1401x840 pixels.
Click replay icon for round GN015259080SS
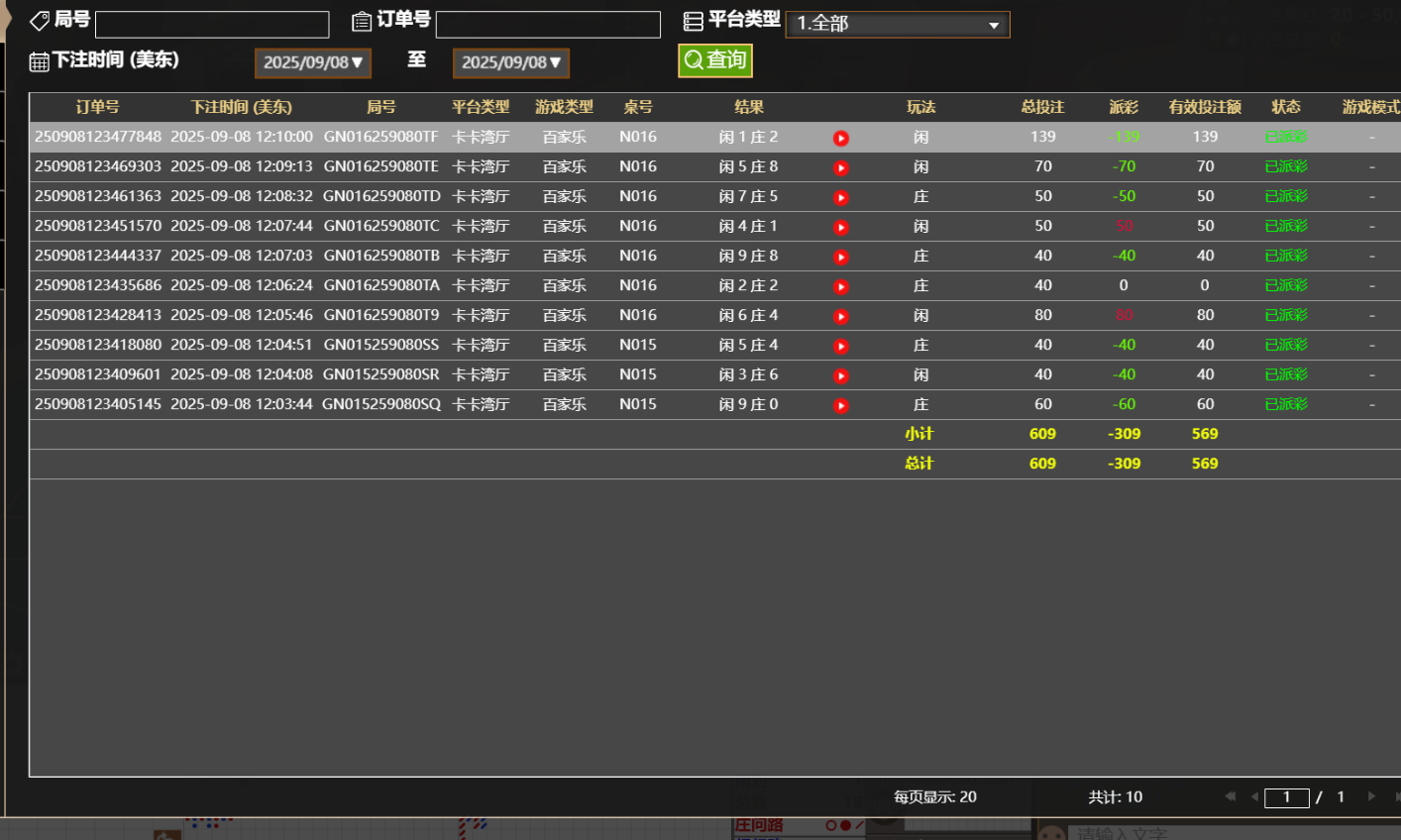tap(841, 346)
